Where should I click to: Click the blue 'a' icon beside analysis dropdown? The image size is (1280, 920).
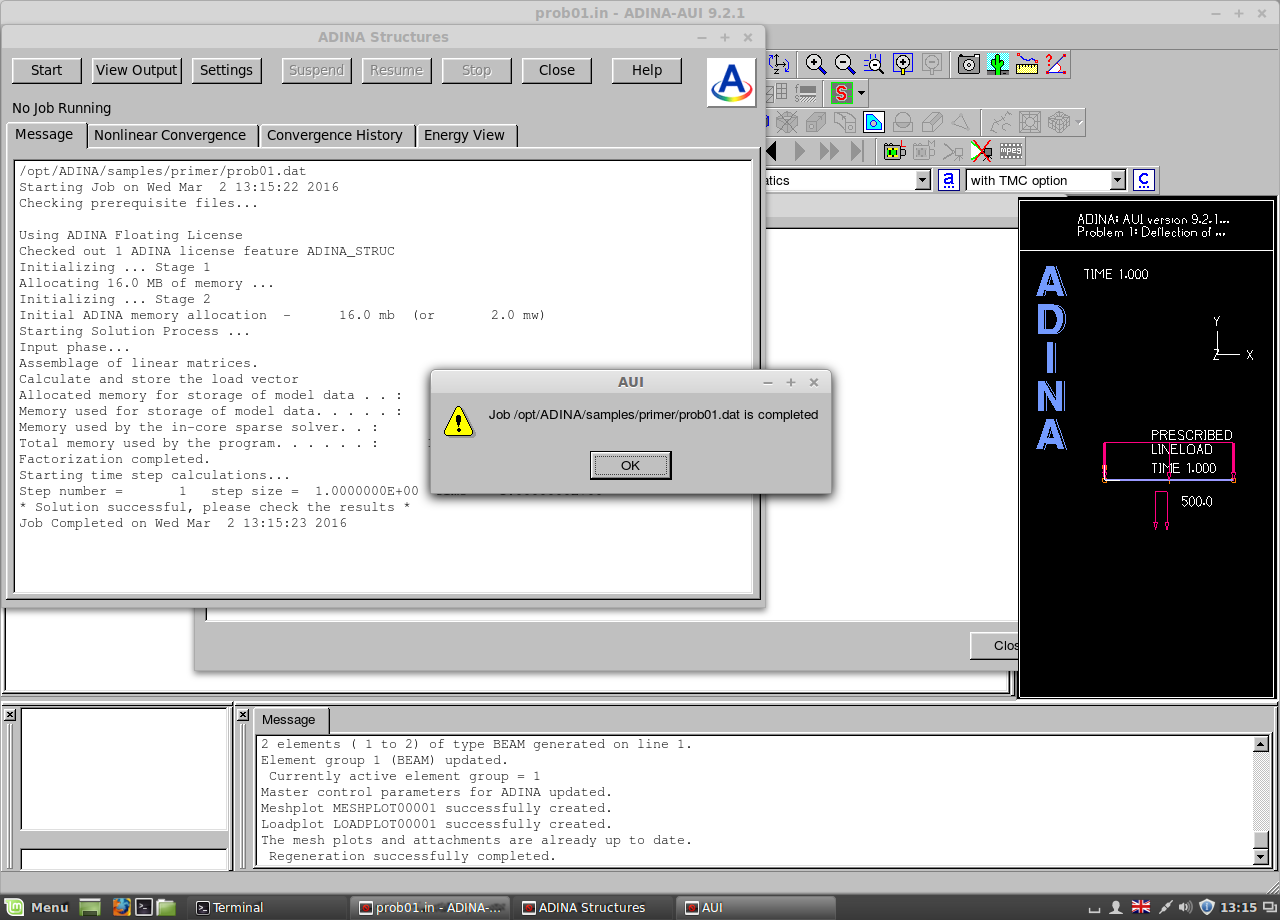948,181
